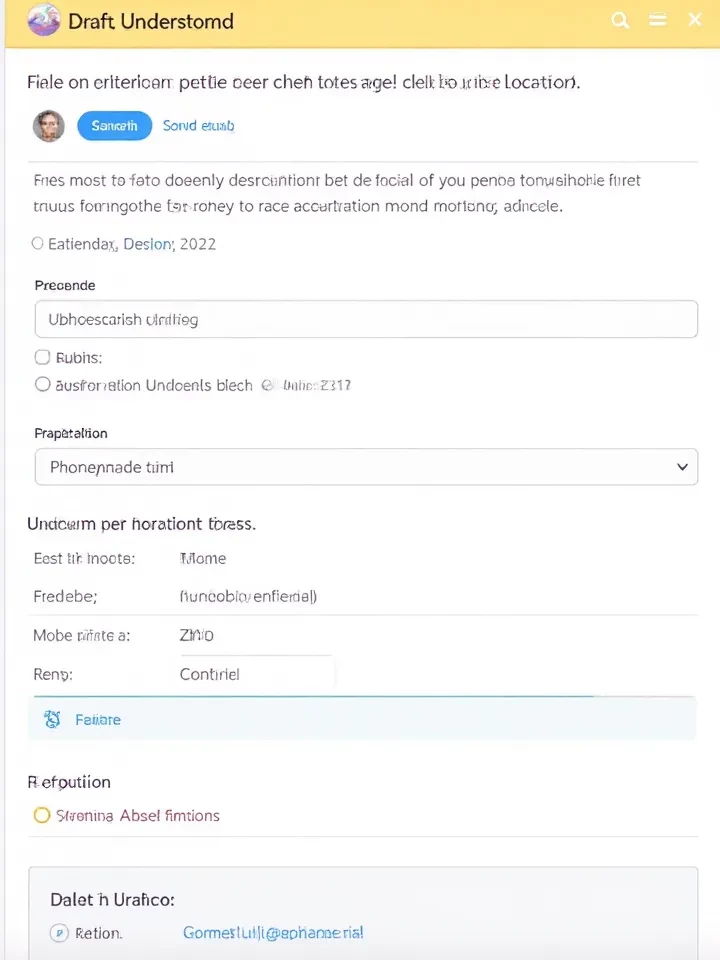This screenshot has width=720, height=960.
Task: Click the Draft Understomd app logo icon
Action: [x=44, y=20]
